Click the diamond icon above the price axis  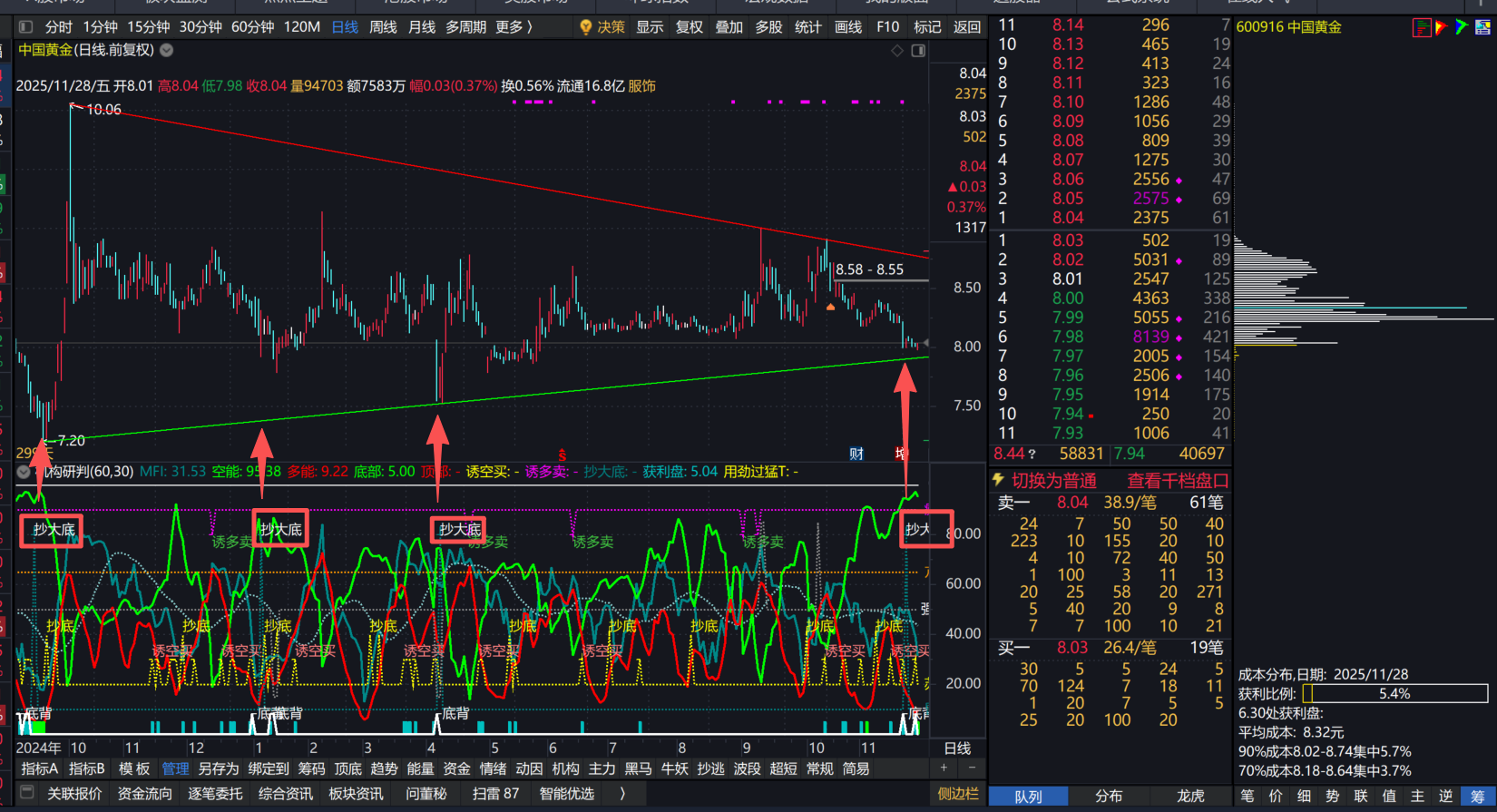tap(897, 51)
